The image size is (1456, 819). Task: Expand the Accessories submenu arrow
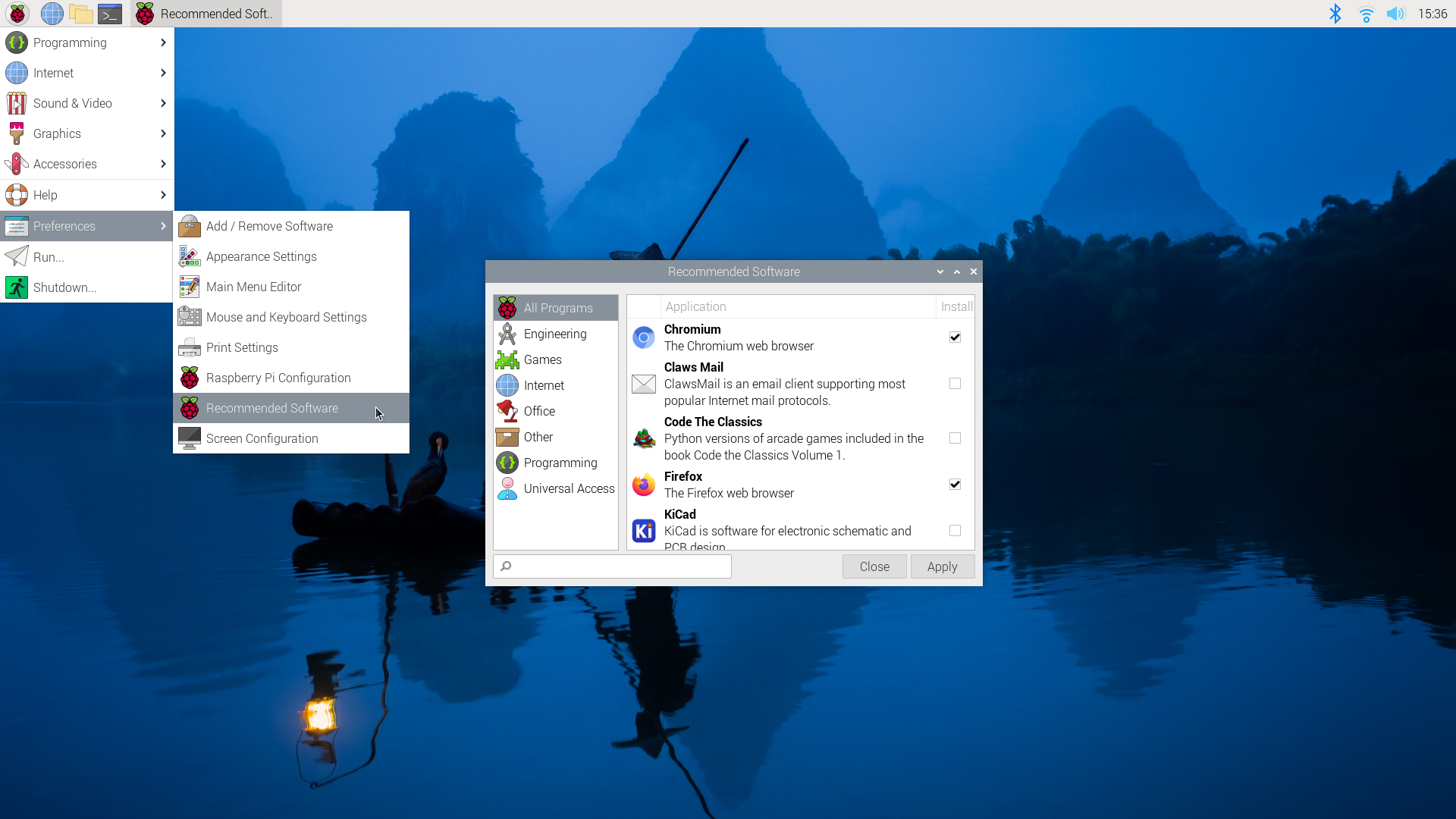[163, 164]
